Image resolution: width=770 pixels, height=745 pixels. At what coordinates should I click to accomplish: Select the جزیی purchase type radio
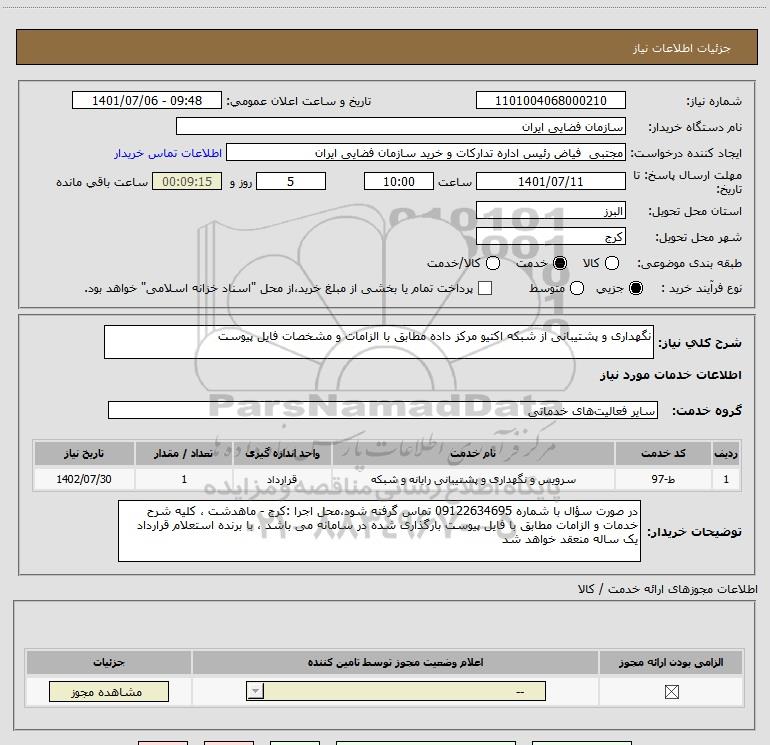click(635, 288)
